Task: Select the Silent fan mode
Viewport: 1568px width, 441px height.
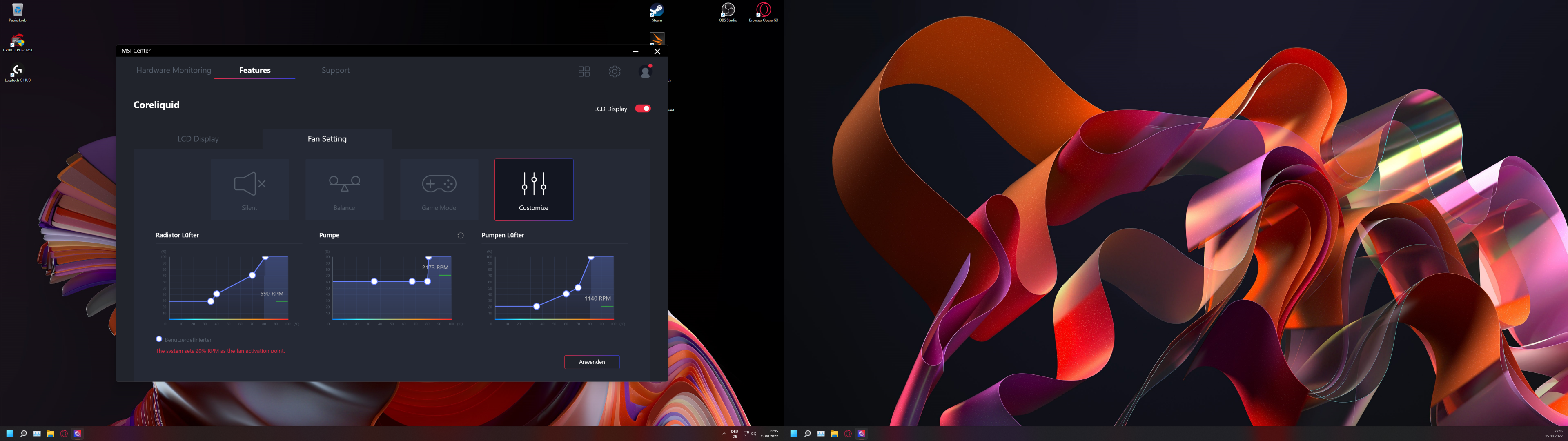Action: tap(249, 189)
